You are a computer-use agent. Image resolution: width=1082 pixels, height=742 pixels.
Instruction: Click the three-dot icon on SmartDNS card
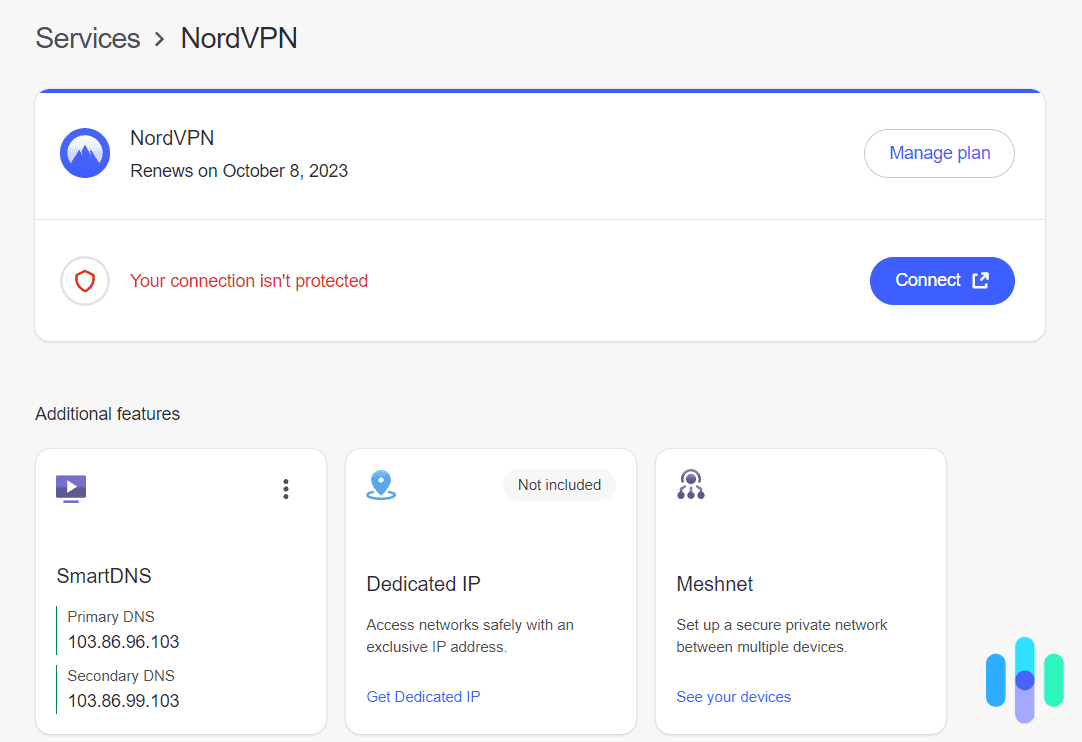[285, 488]
